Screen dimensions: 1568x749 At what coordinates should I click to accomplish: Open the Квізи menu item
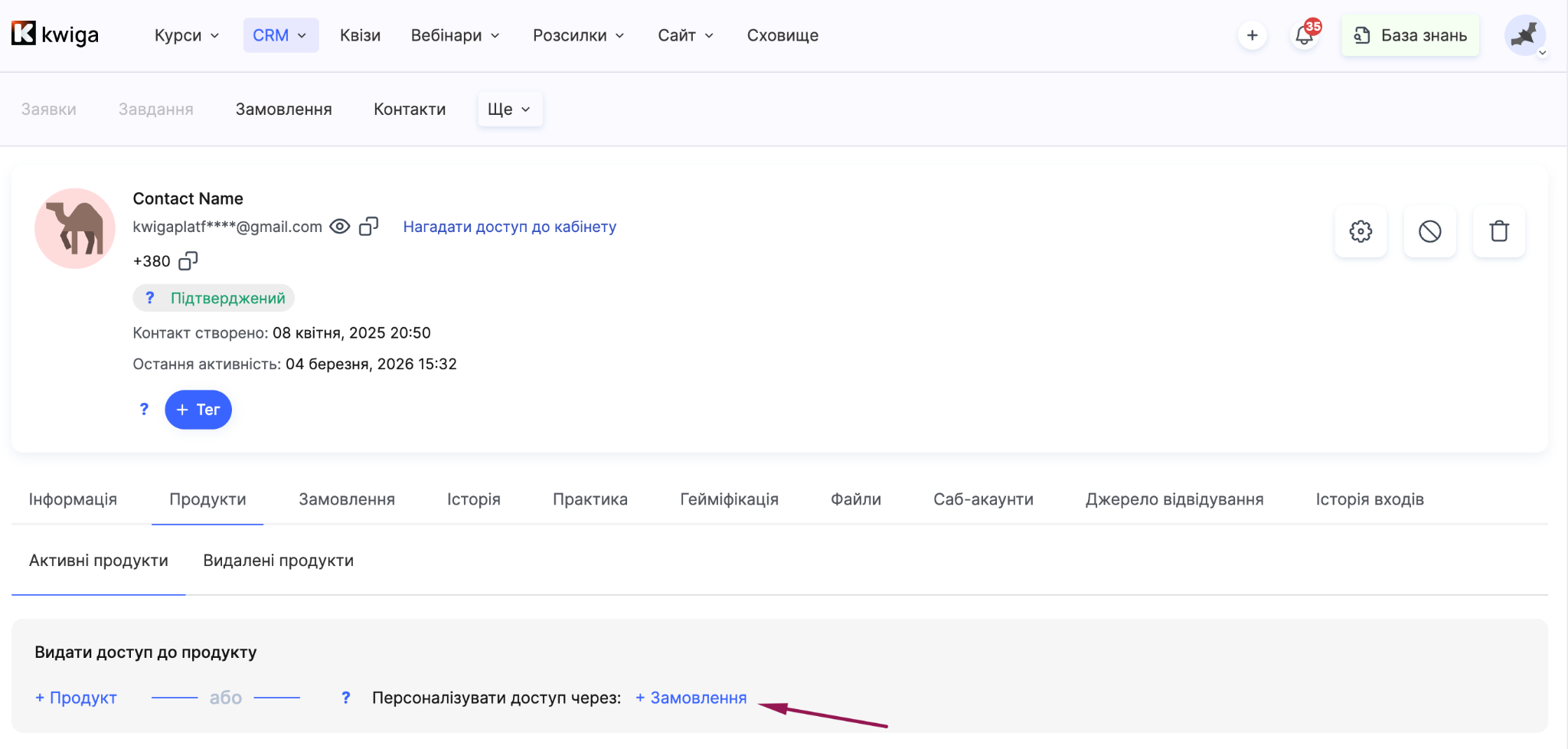coord(360,35)
